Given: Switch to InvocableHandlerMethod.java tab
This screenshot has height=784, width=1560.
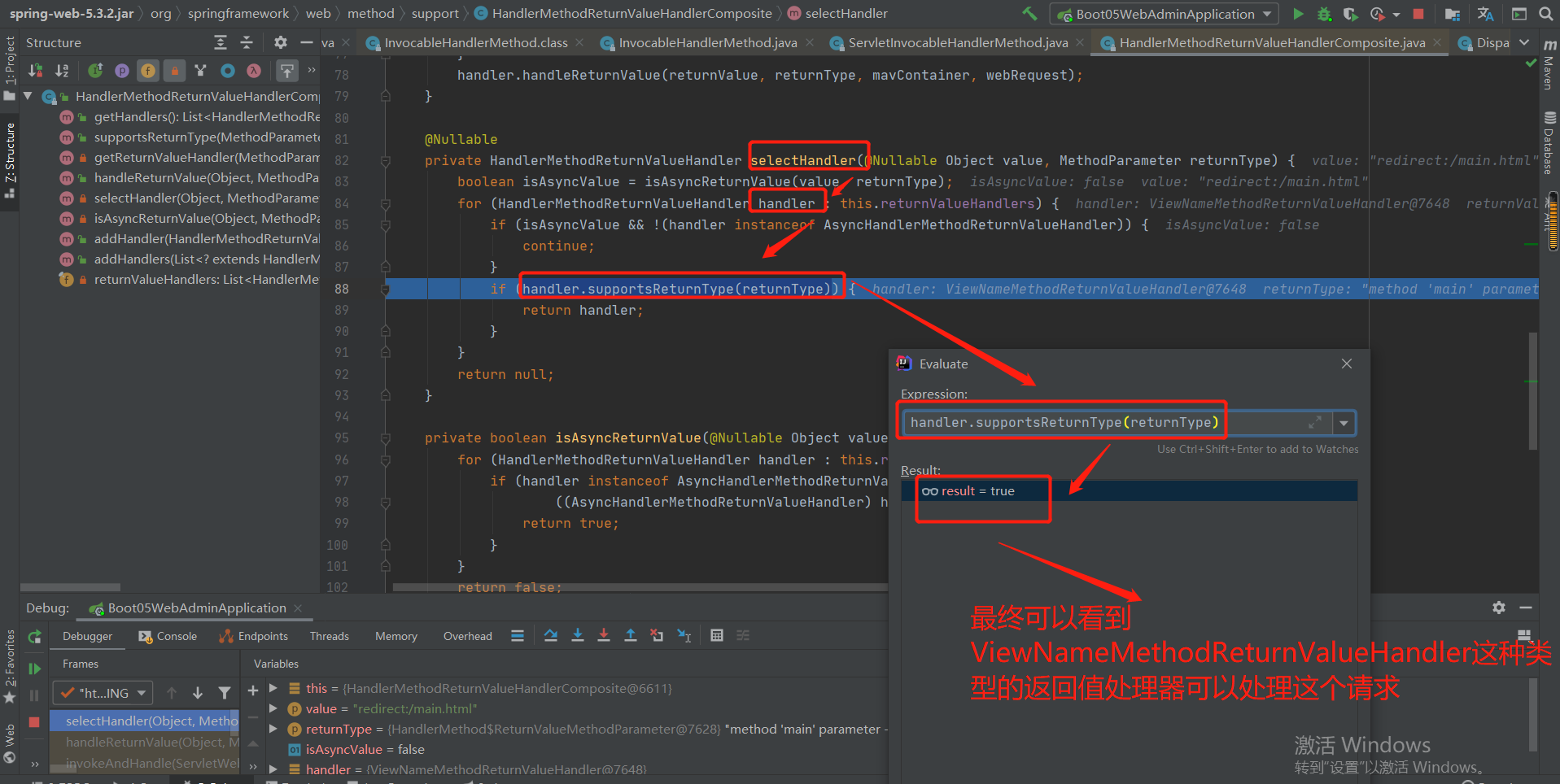Looking at the screenshot, I should (x=706, y=42).
